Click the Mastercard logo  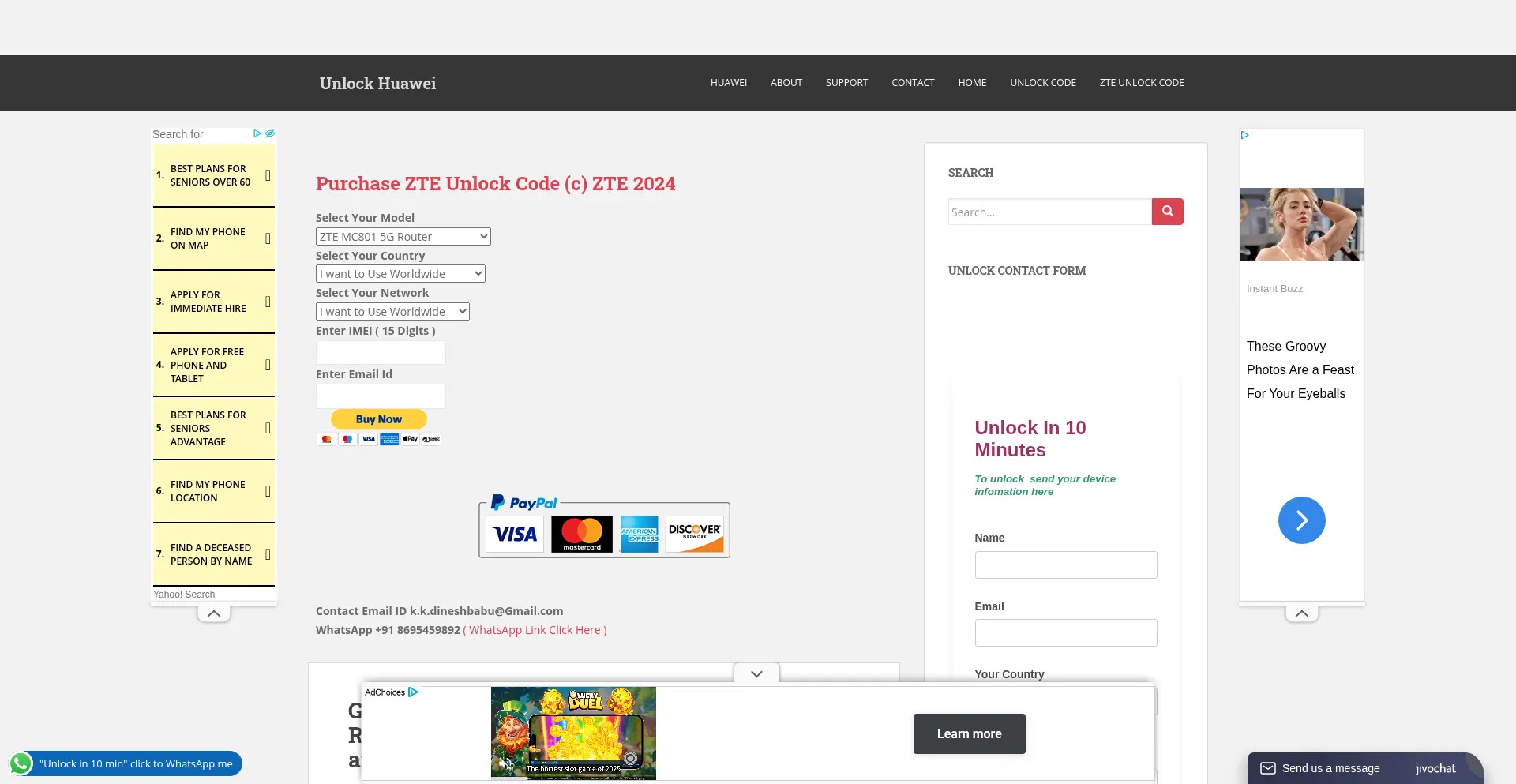click(582, 535)
